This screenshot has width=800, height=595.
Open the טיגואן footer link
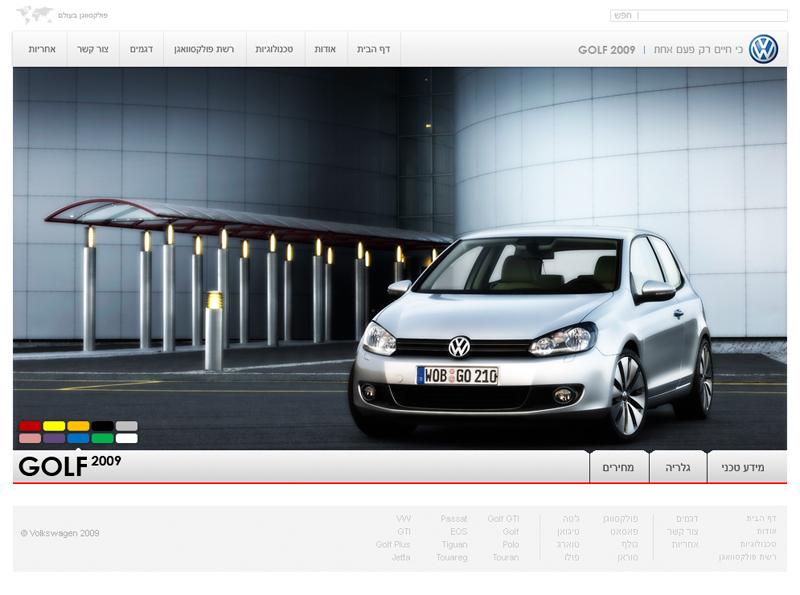(x=568, y=532)
